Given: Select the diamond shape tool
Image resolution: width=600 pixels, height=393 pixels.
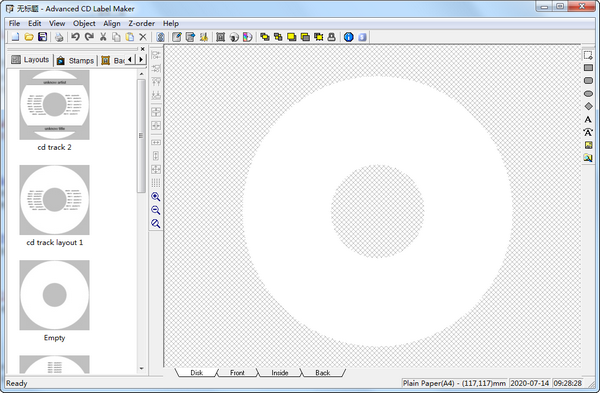Looking at the screenshot, I should tap(588, 106).
